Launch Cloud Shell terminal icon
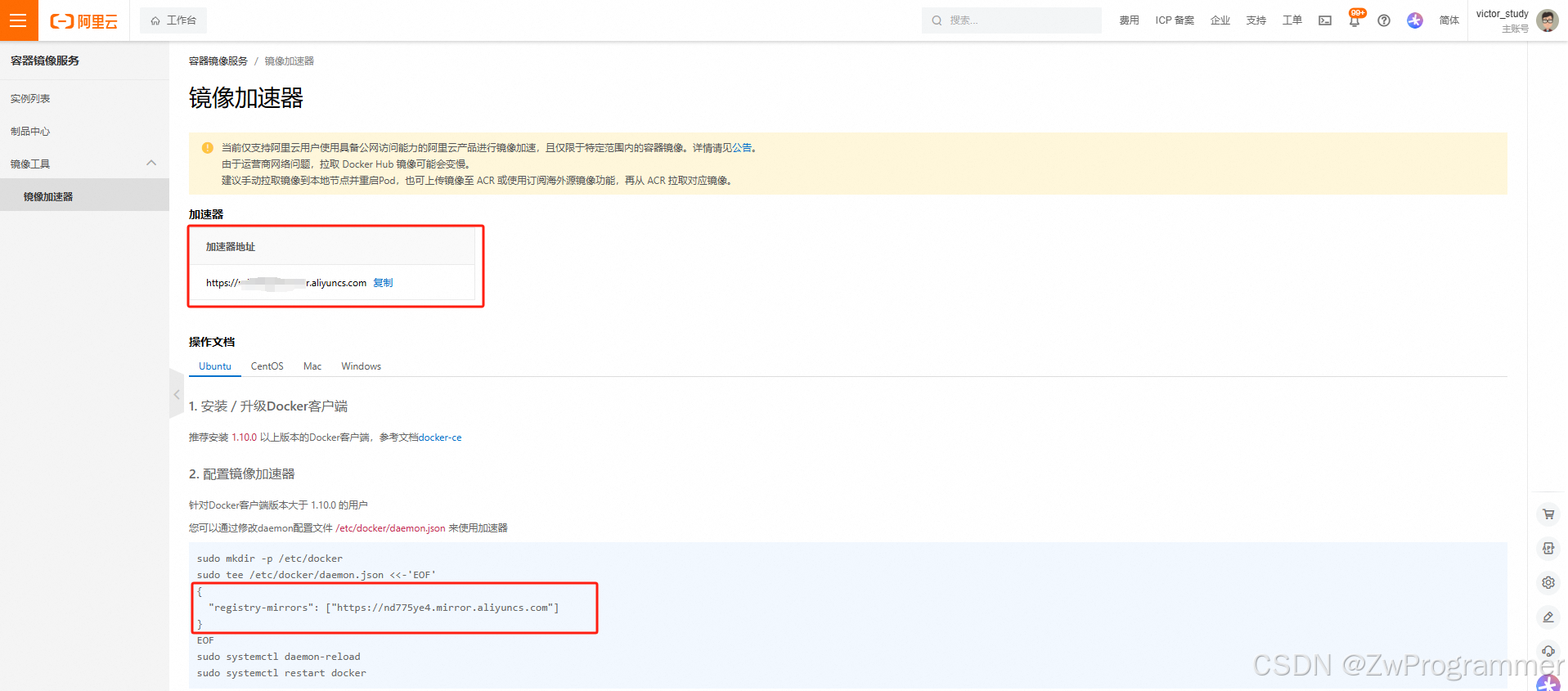Screen dimensions: 1568x691 tap(1325, 20)
